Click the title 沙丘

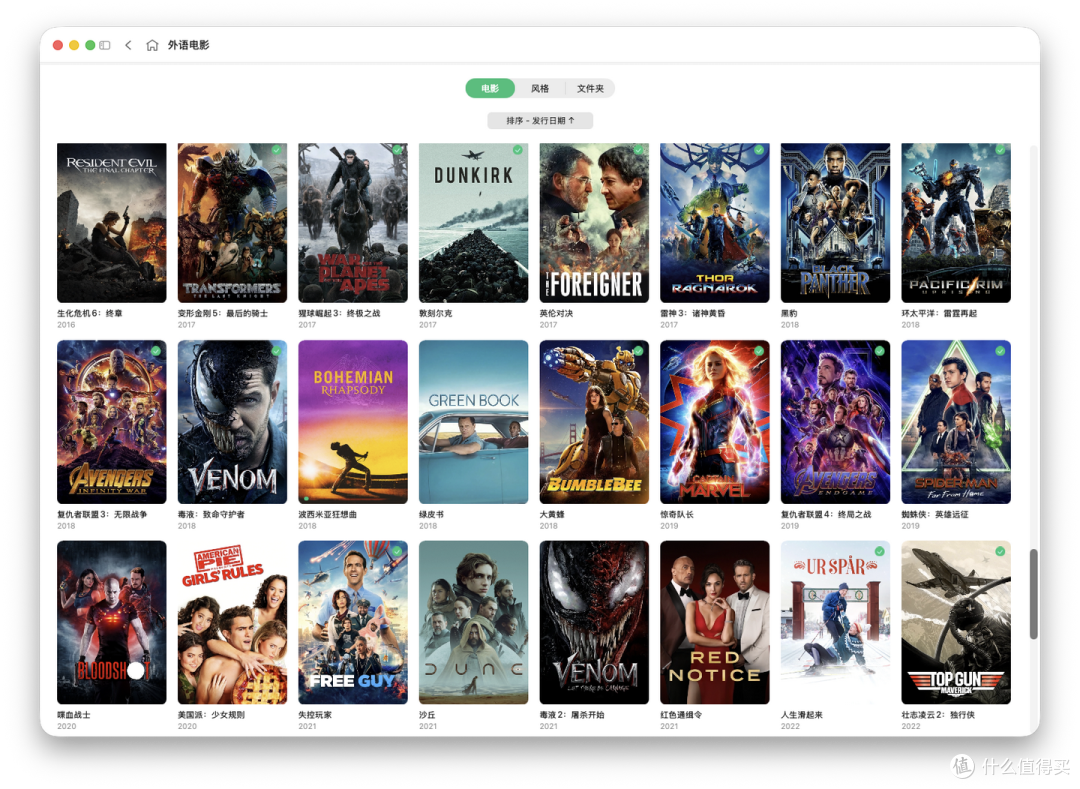click(x=427, y=715)
